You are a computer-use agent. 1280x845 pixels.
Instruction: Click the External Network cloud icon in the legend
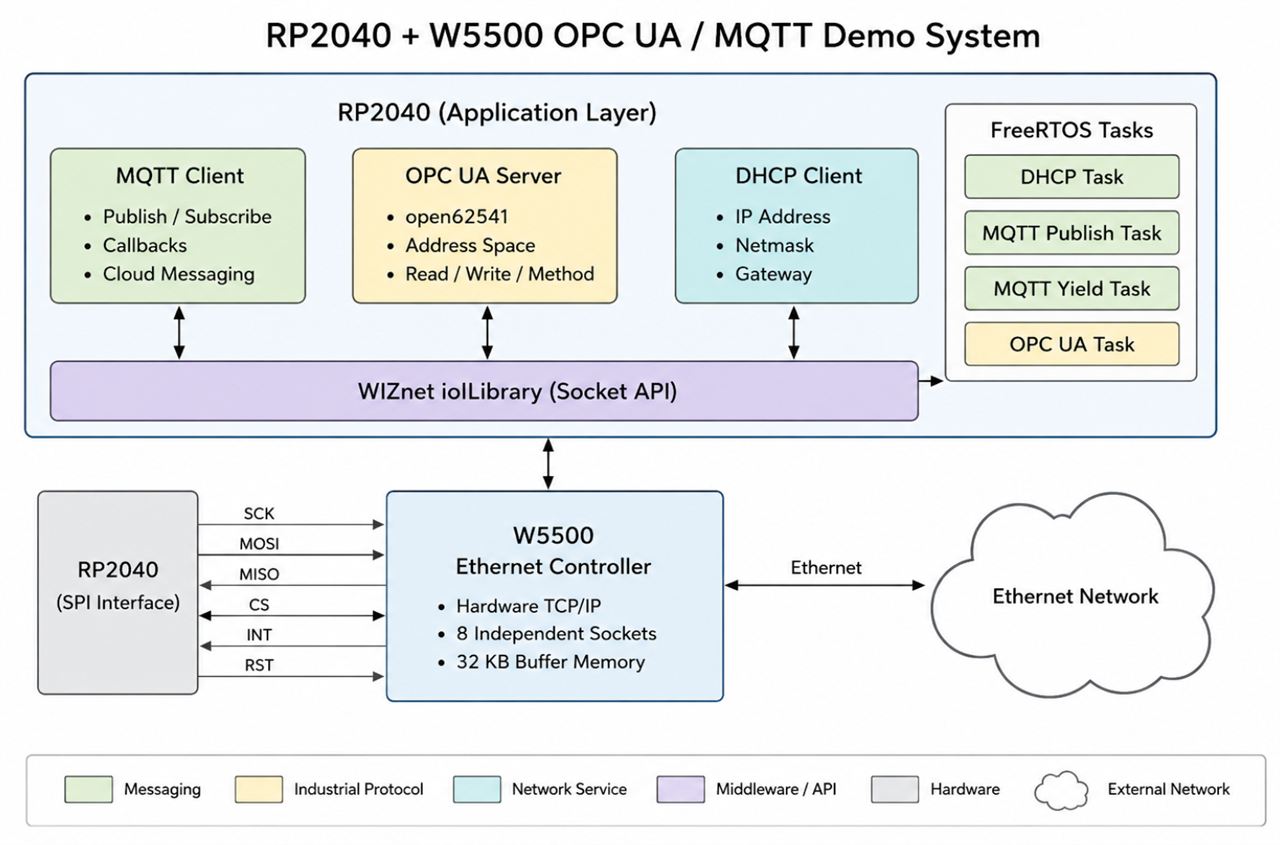(1061, 790)
